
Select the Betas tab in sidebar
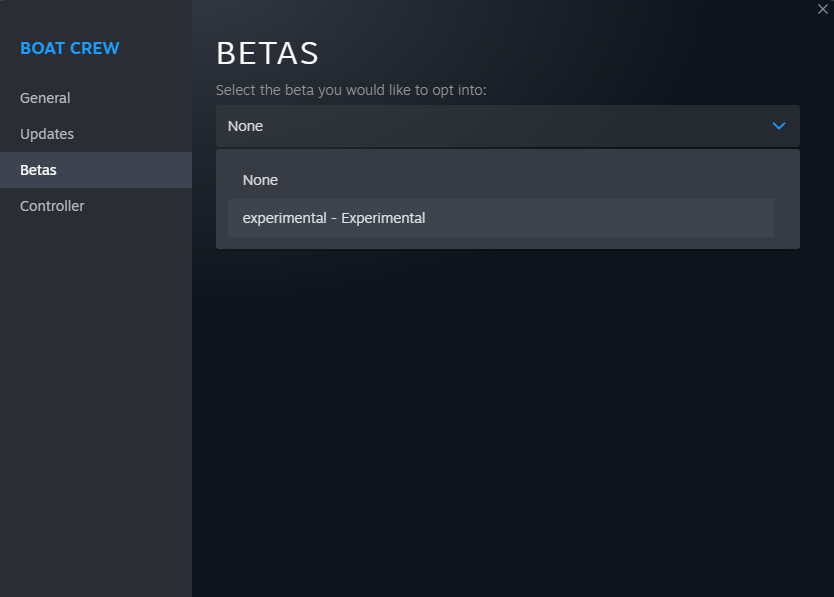pos(38,170)
